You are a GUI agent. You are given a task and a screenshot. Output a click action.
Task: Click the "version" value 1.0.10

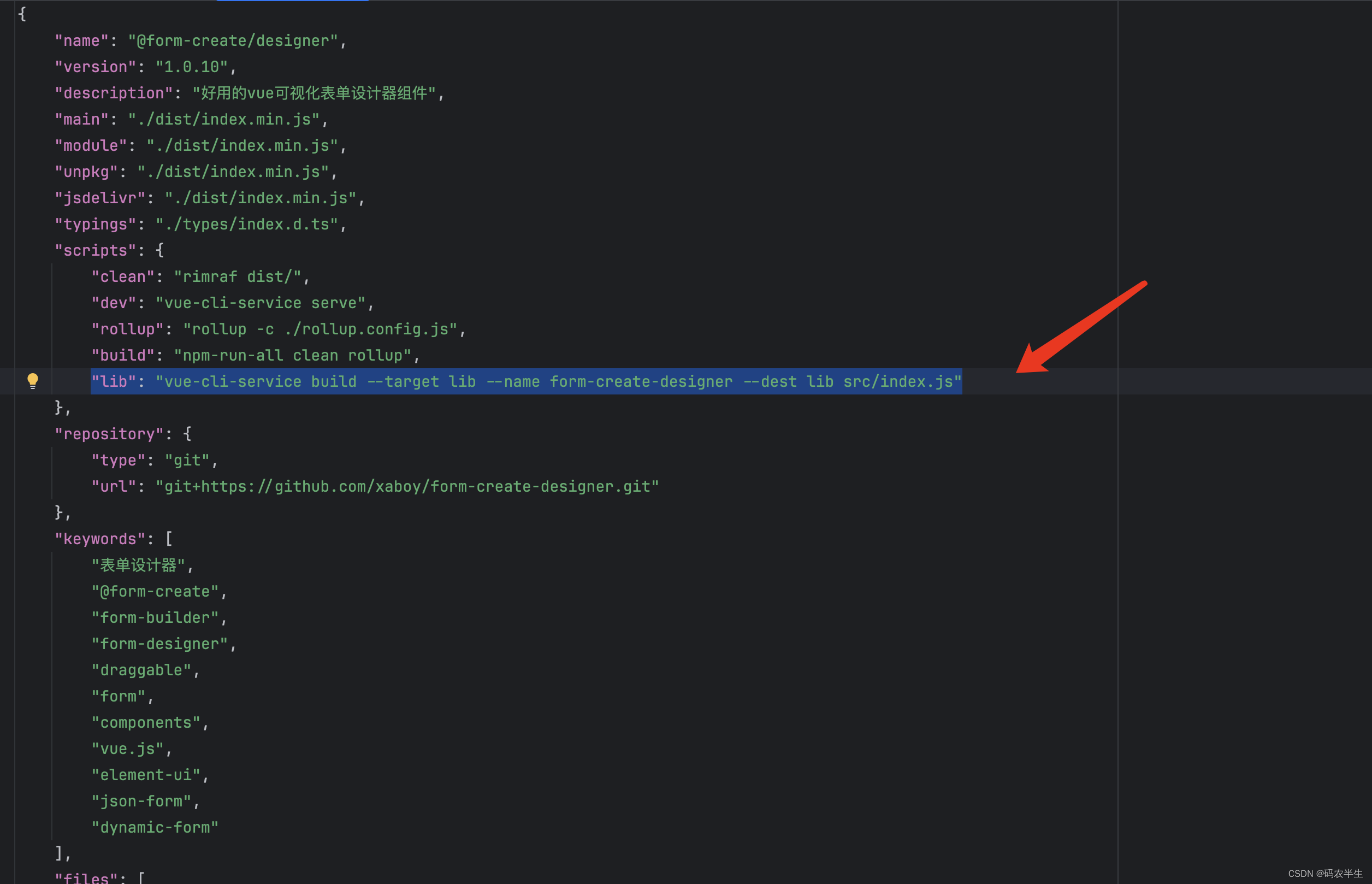191,67
